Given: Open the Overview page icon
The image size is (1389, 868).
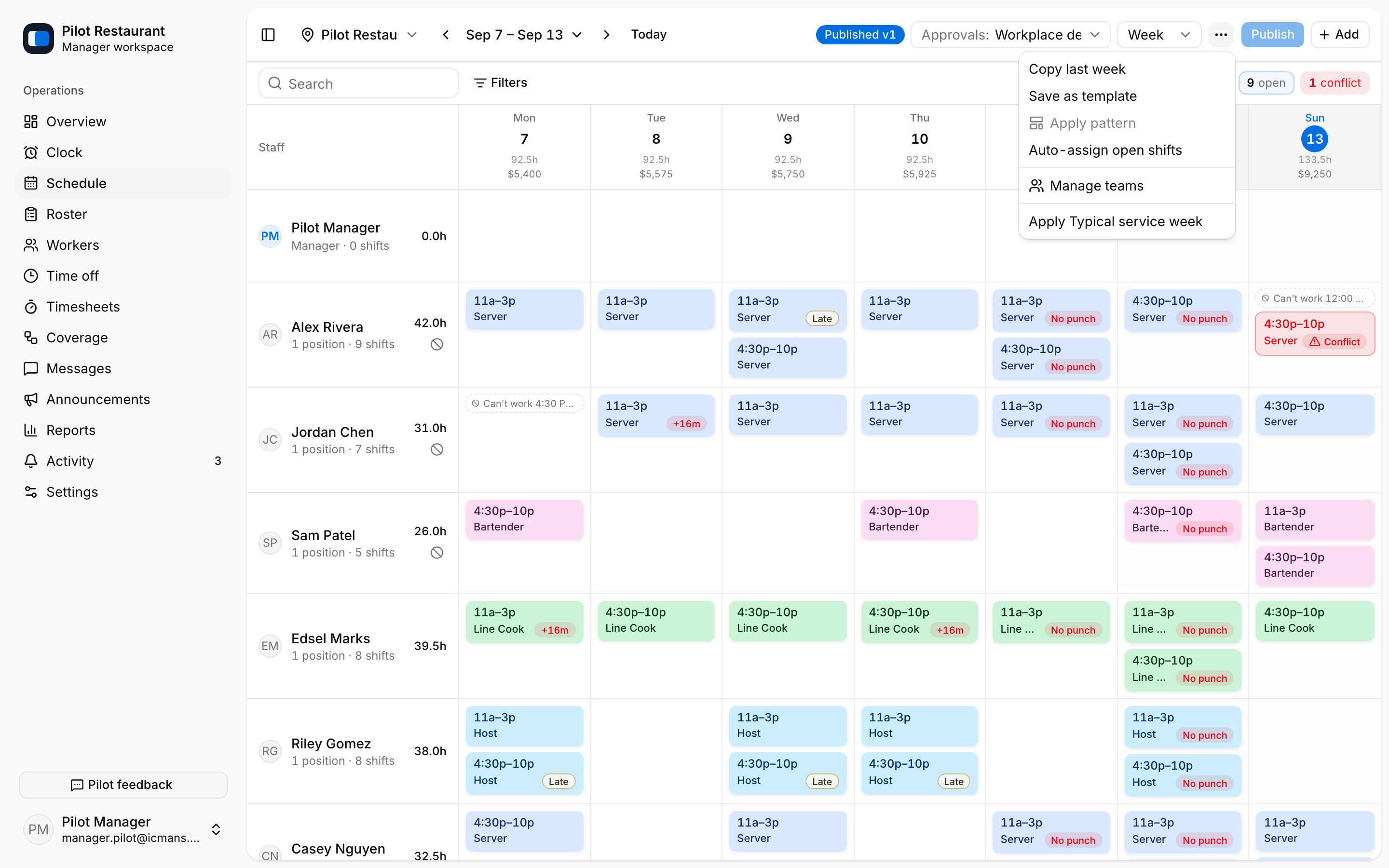Looking at the screenshot, I should click(x=31, y=122).
